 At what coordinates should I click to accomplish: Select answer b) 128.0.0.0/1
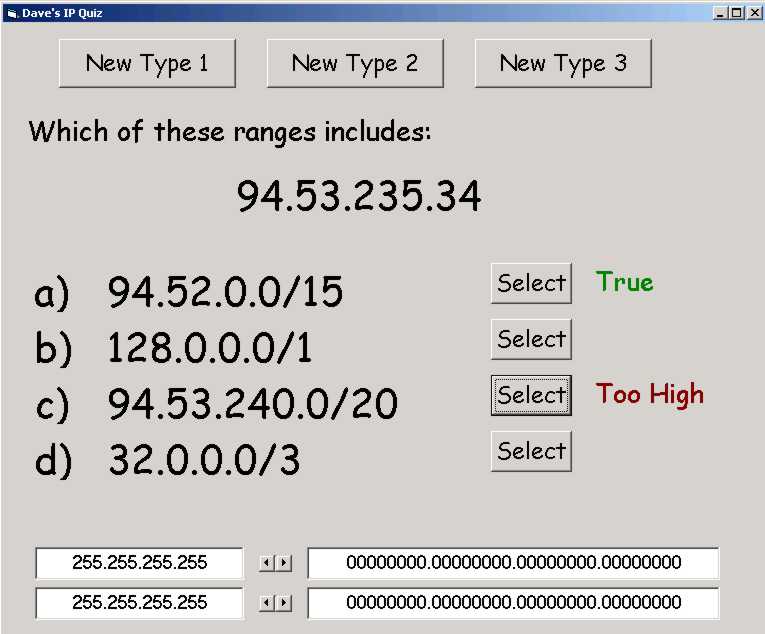[x=531, y=339]
